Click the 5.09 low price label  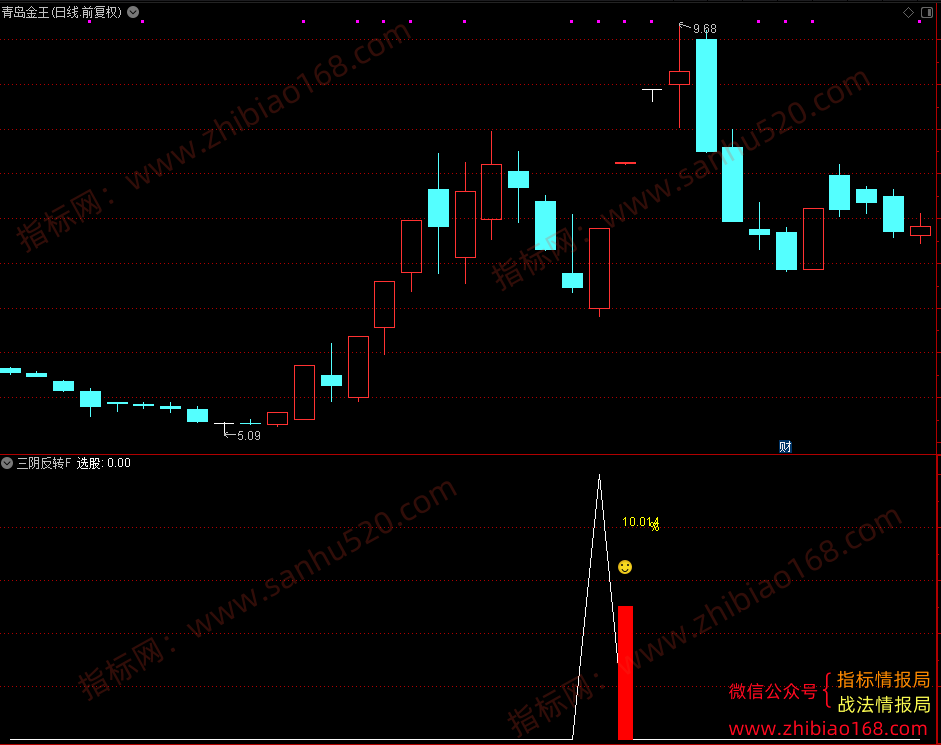(x=248, y=436)
